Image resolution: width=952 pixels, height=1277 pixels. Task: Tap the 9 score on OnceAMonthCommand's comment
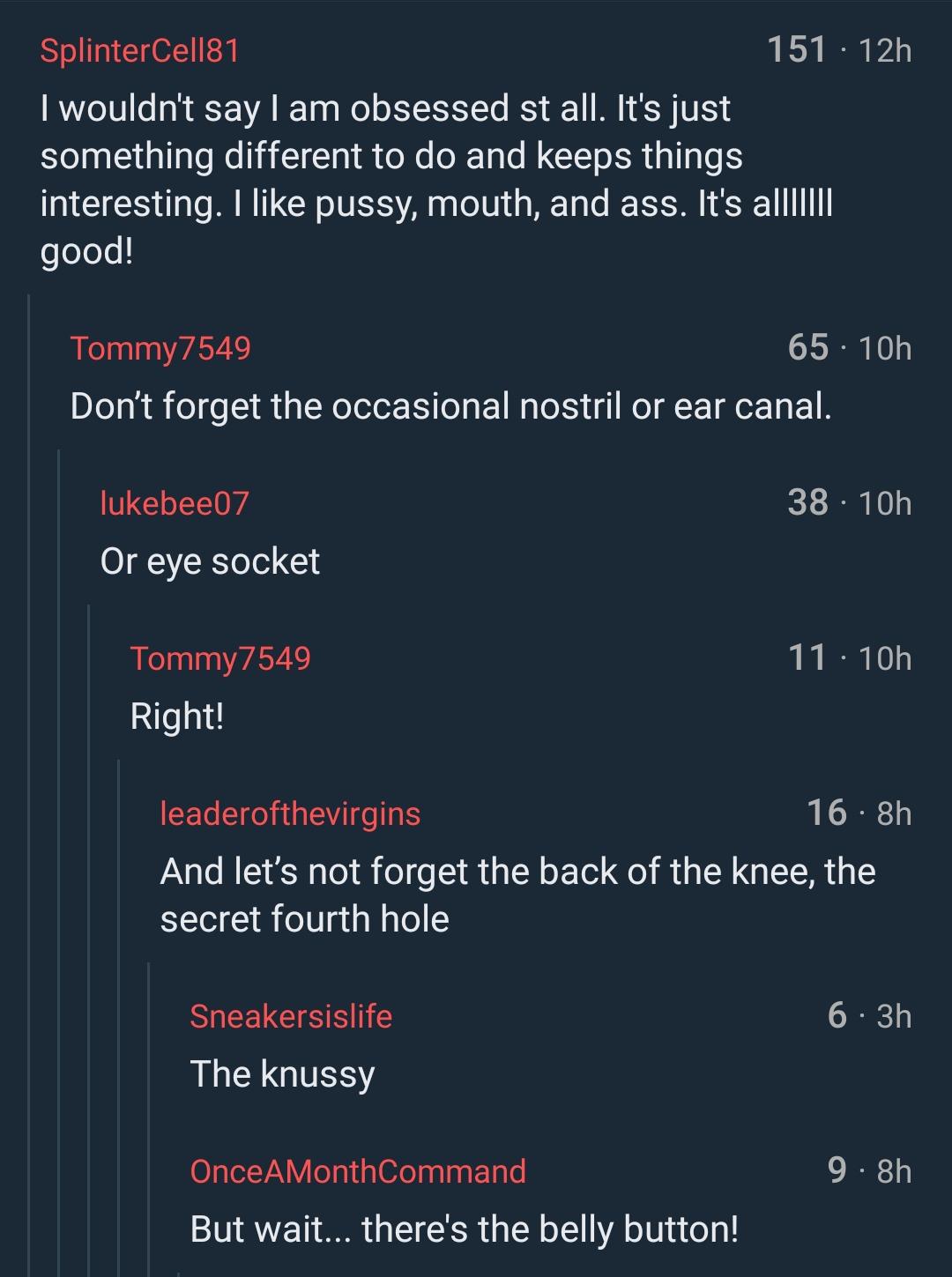coord(837,1170)
